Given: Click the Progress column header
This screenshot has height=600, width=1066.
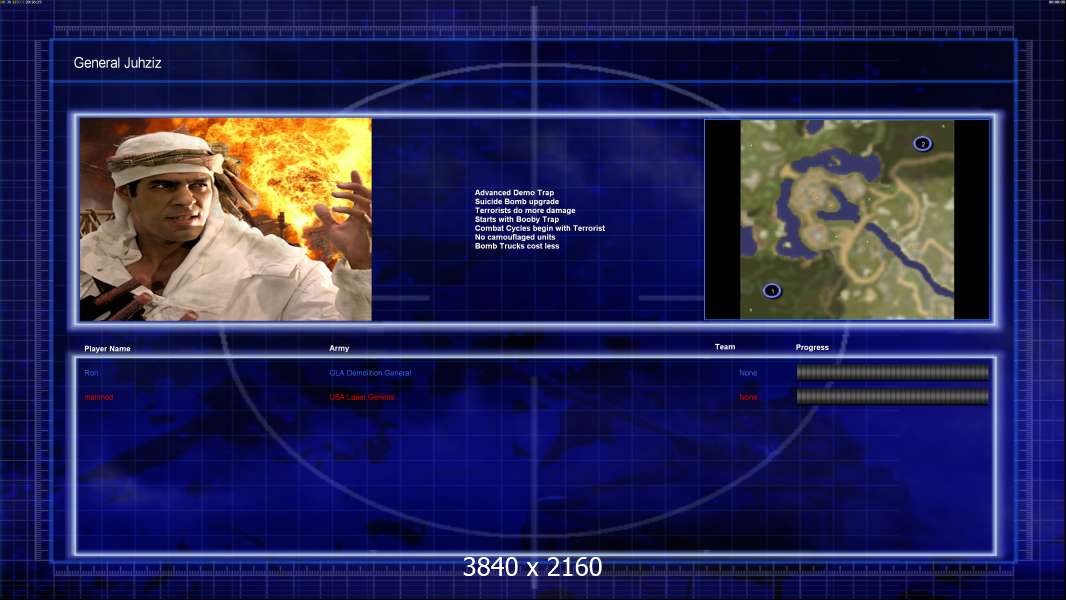Looking at the screenshot, I should click(x=812, y=347).
